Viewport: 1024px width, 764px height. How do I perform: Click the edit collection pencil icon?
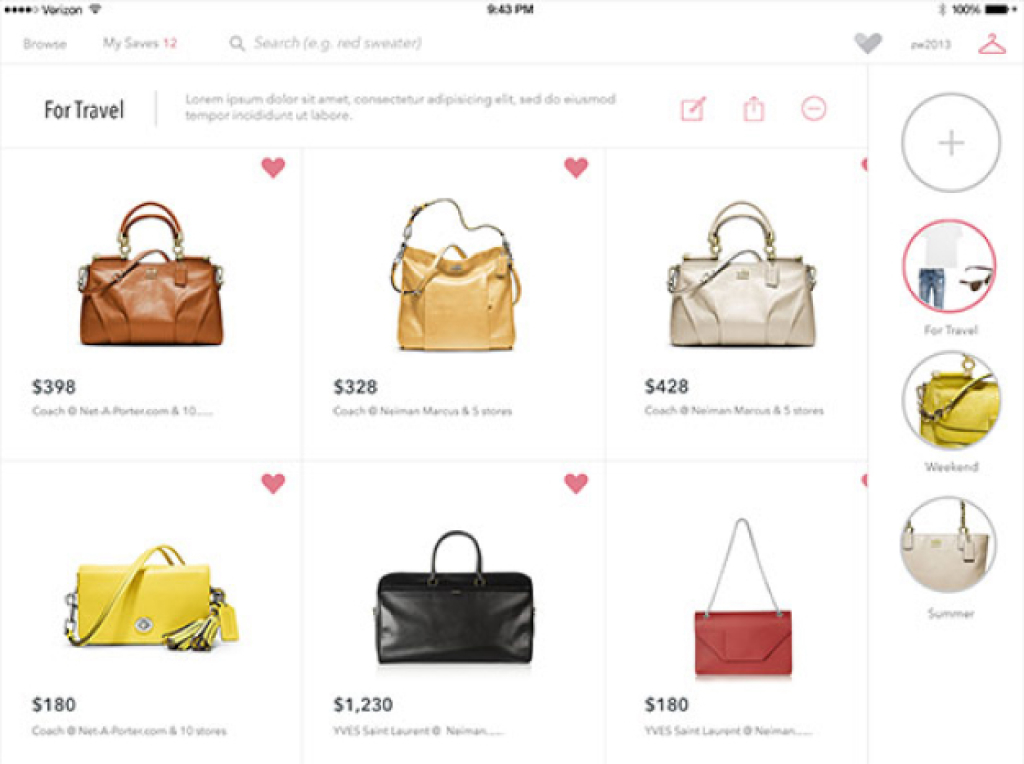click(693, 109)
